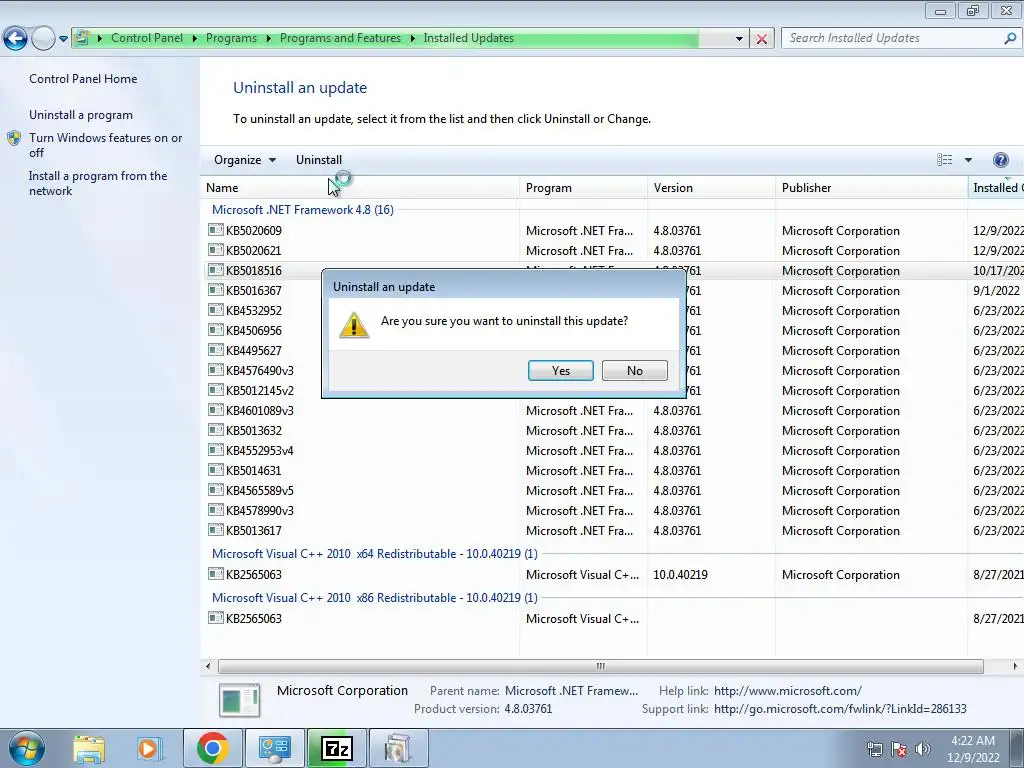Open the clock showing 4:22 AM
The height and width of the screenshot is (768, 1024).
[x=972, y=749]
